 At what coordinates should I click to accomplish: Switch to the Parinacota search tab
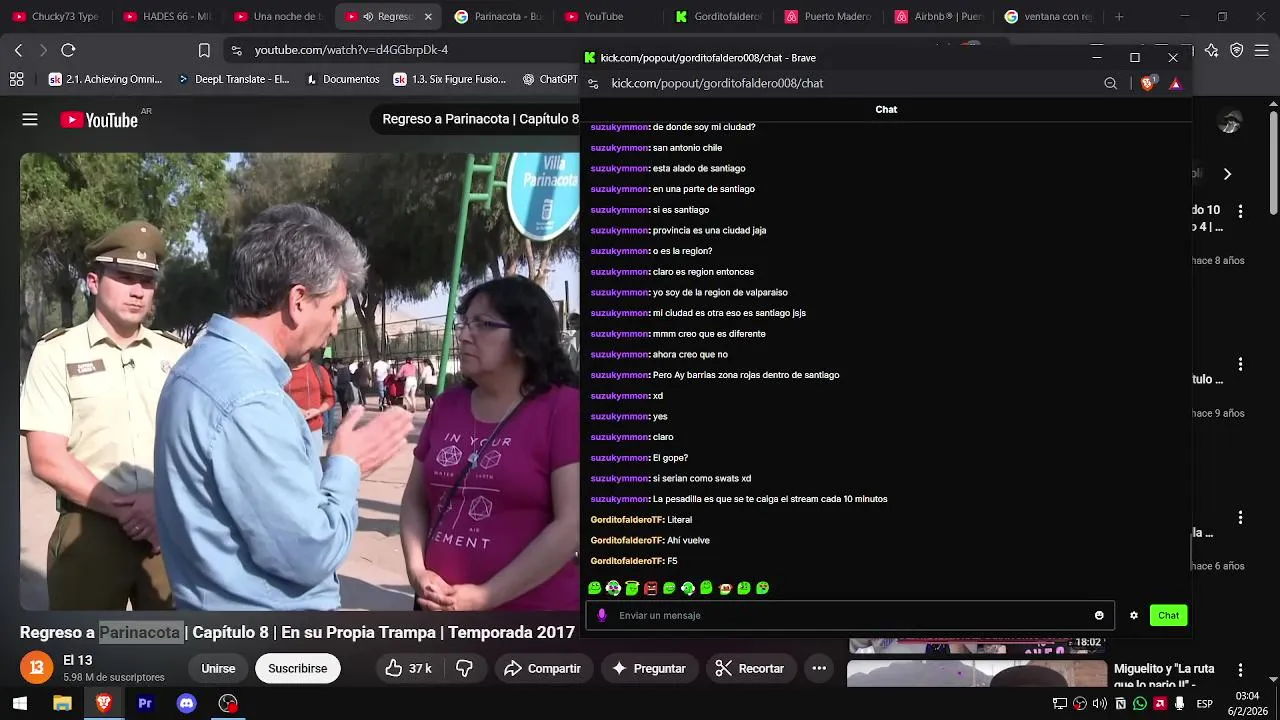(499, 17)
